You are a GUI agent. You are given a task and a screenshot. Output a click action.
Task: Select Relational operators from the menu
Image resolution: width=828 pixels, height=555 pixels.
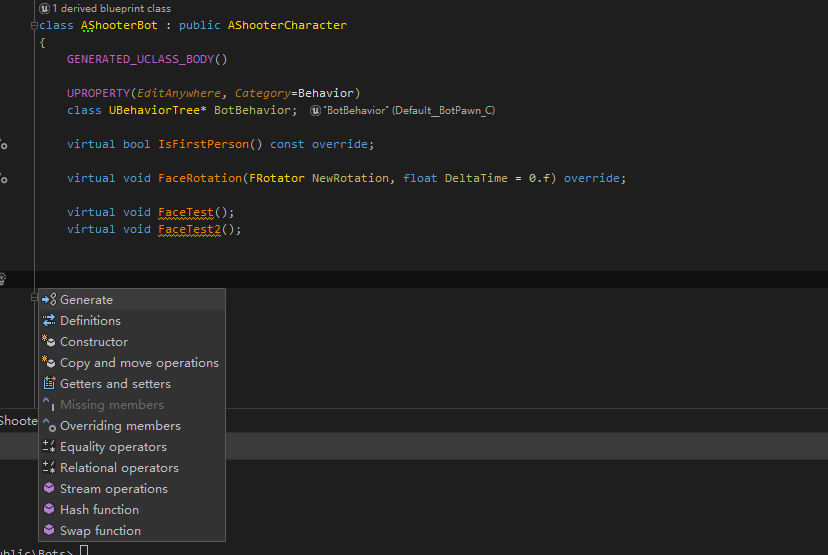tap(119, 468)
